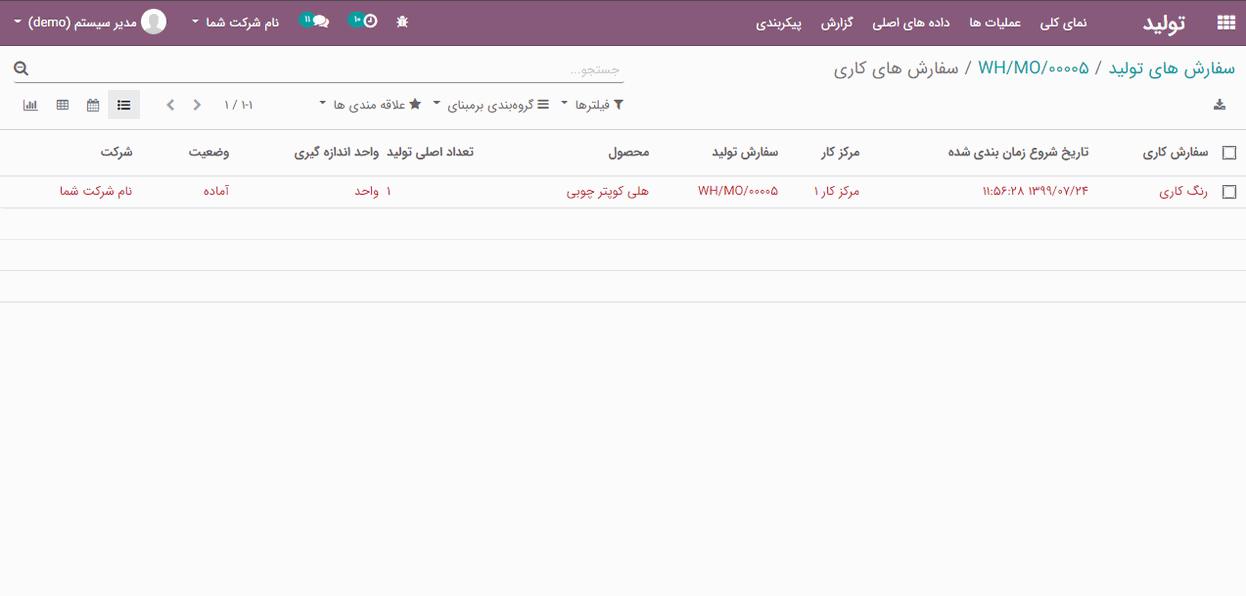Click the export download icon

click(x=1219, y=105)
